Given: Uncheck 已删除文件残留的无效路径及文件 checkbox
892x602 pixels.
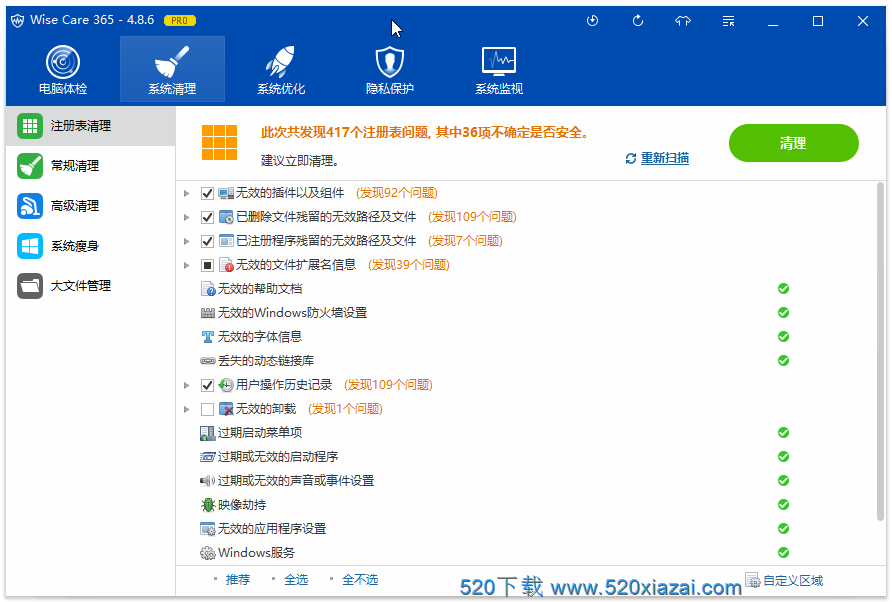Looking at the screenshot, I should click(207, 217).
